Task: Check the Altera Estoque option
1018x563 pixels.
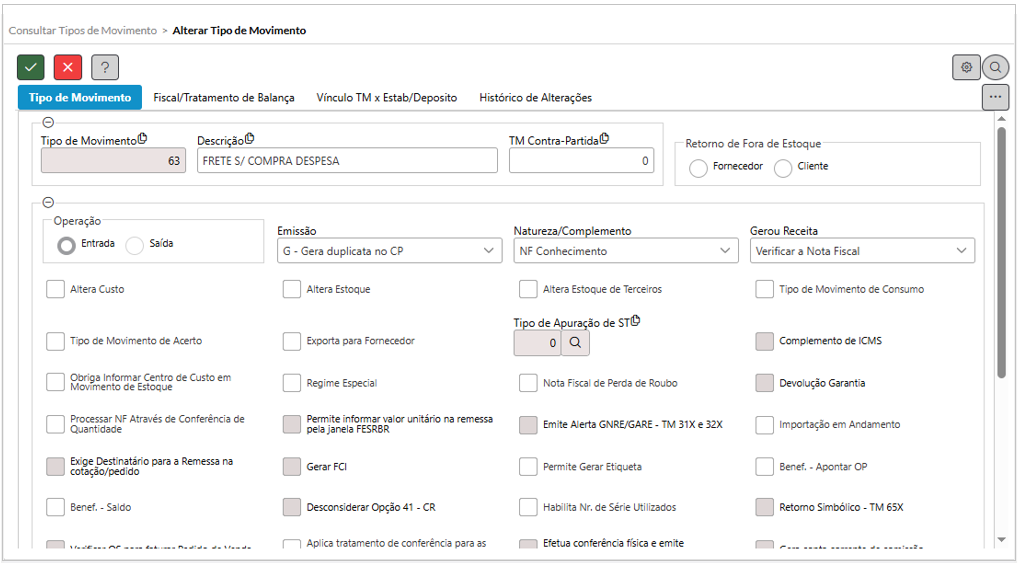Action: [291, 289]
